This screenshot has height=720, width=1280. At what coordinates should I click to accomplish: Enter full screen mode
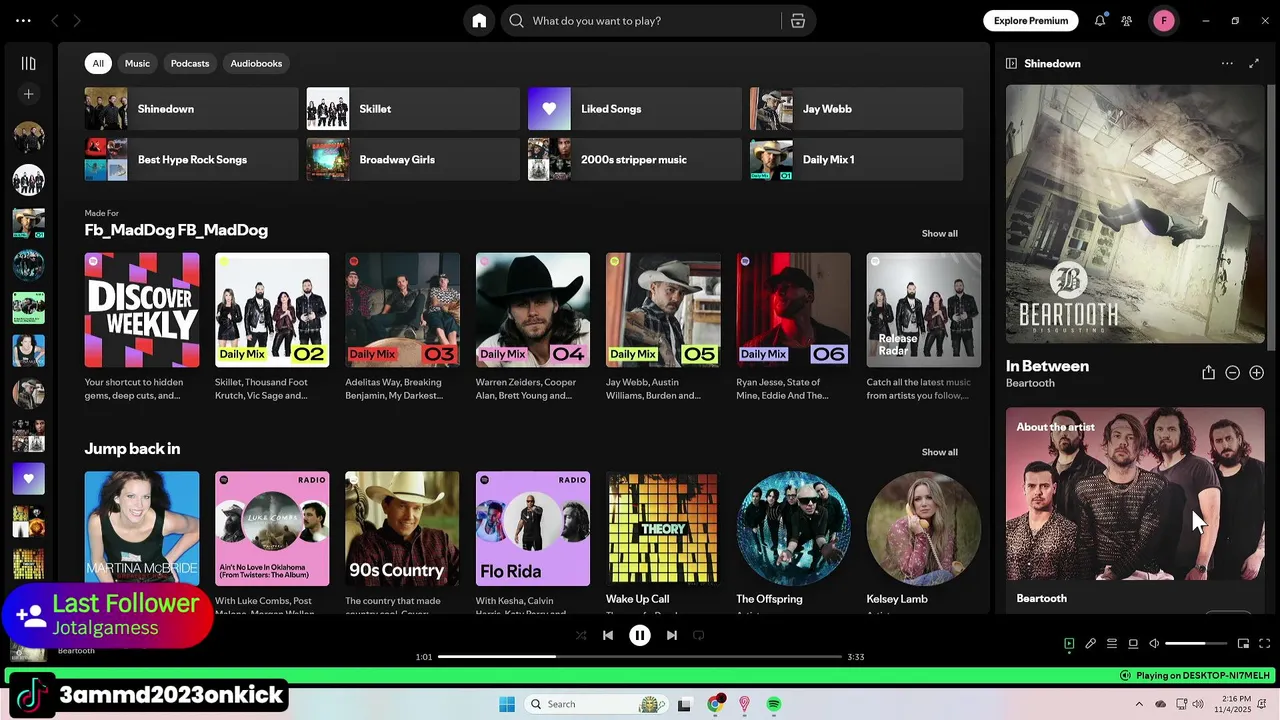point(1264,644)
